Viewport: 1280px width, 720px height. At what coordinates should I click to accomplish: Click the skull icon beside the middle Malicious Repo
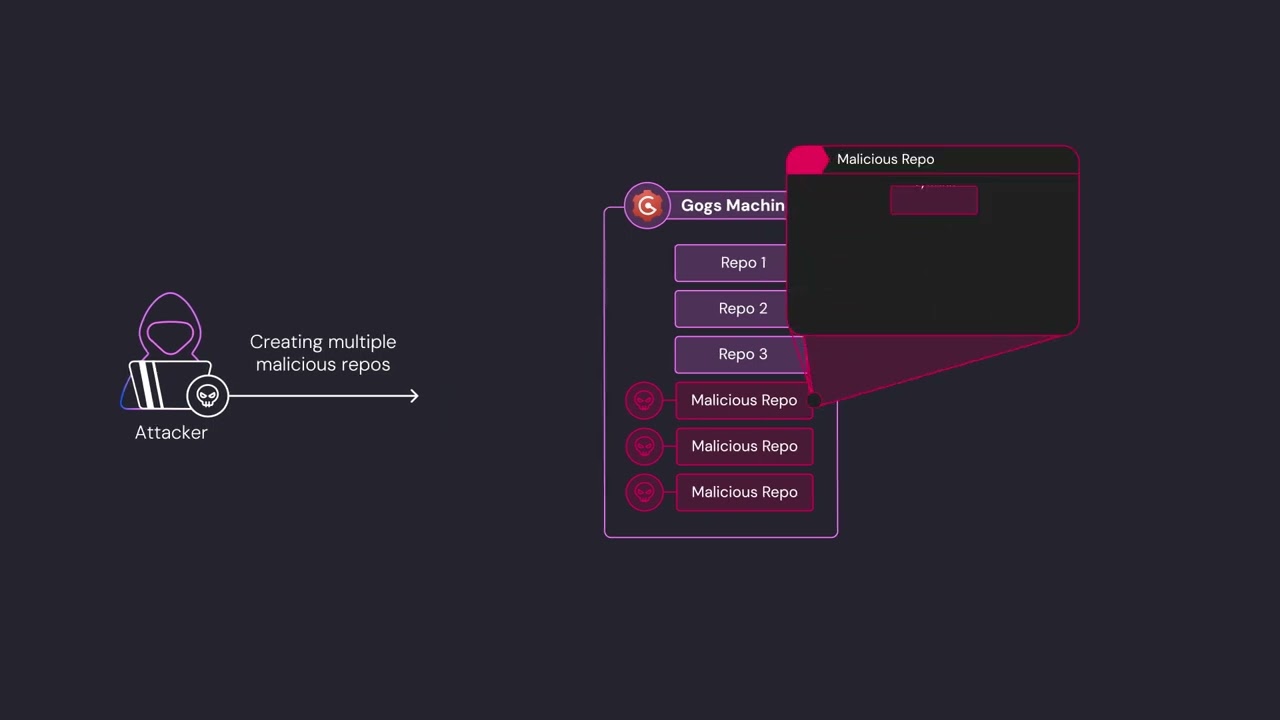point(644,446)
